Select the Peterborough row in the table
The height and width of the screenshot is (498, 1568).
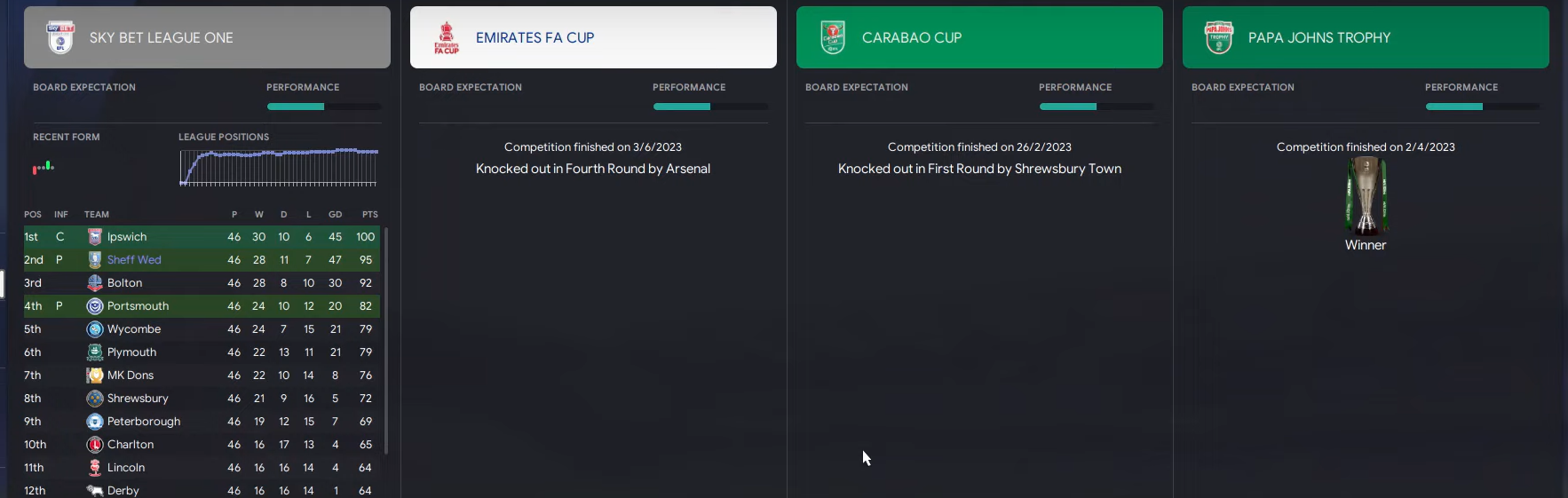[x=202, y=422]
